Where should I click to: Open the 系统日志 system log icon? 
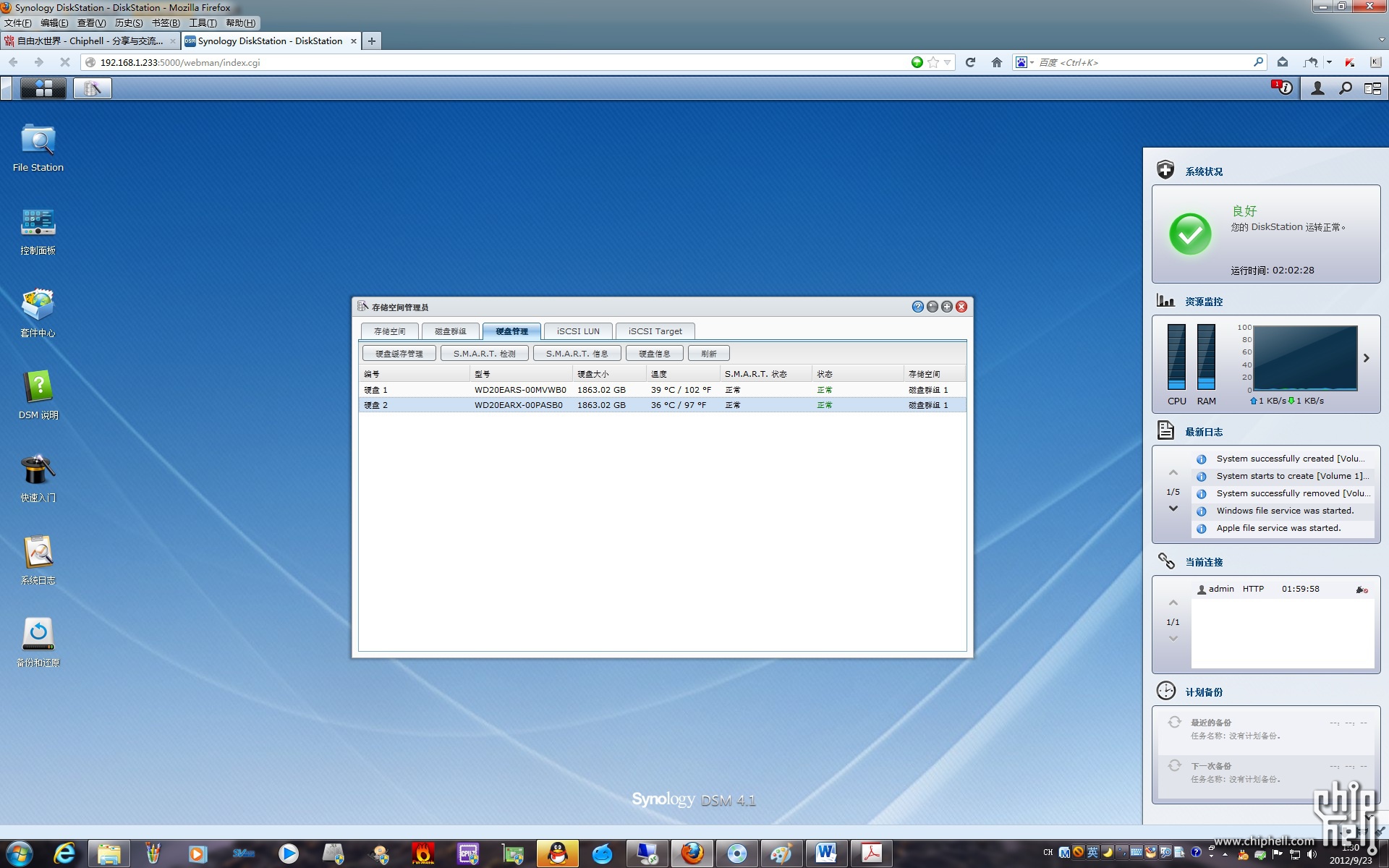38,561
